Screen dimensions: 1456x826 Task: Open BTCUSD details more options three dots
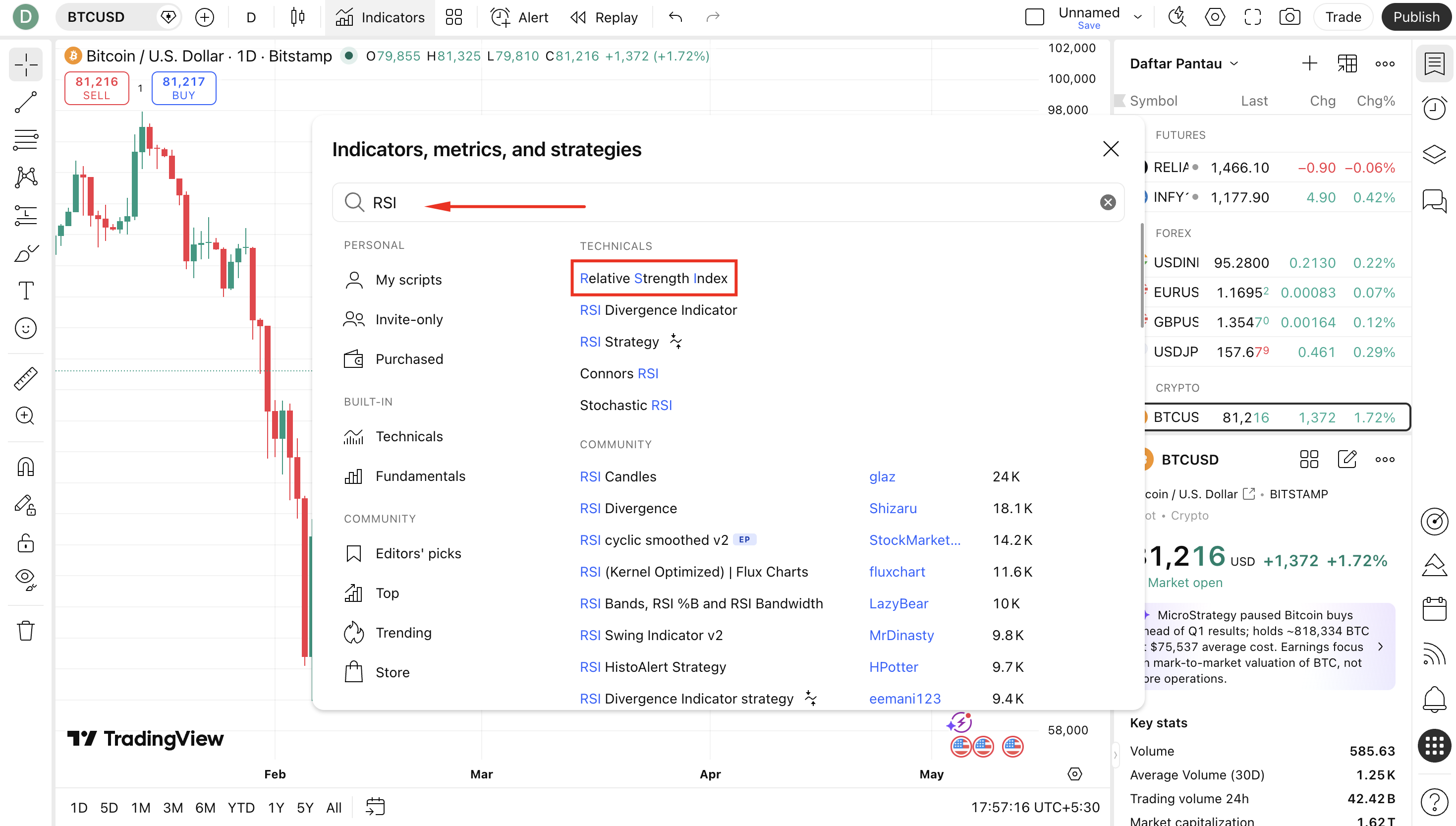point(1385,460)
